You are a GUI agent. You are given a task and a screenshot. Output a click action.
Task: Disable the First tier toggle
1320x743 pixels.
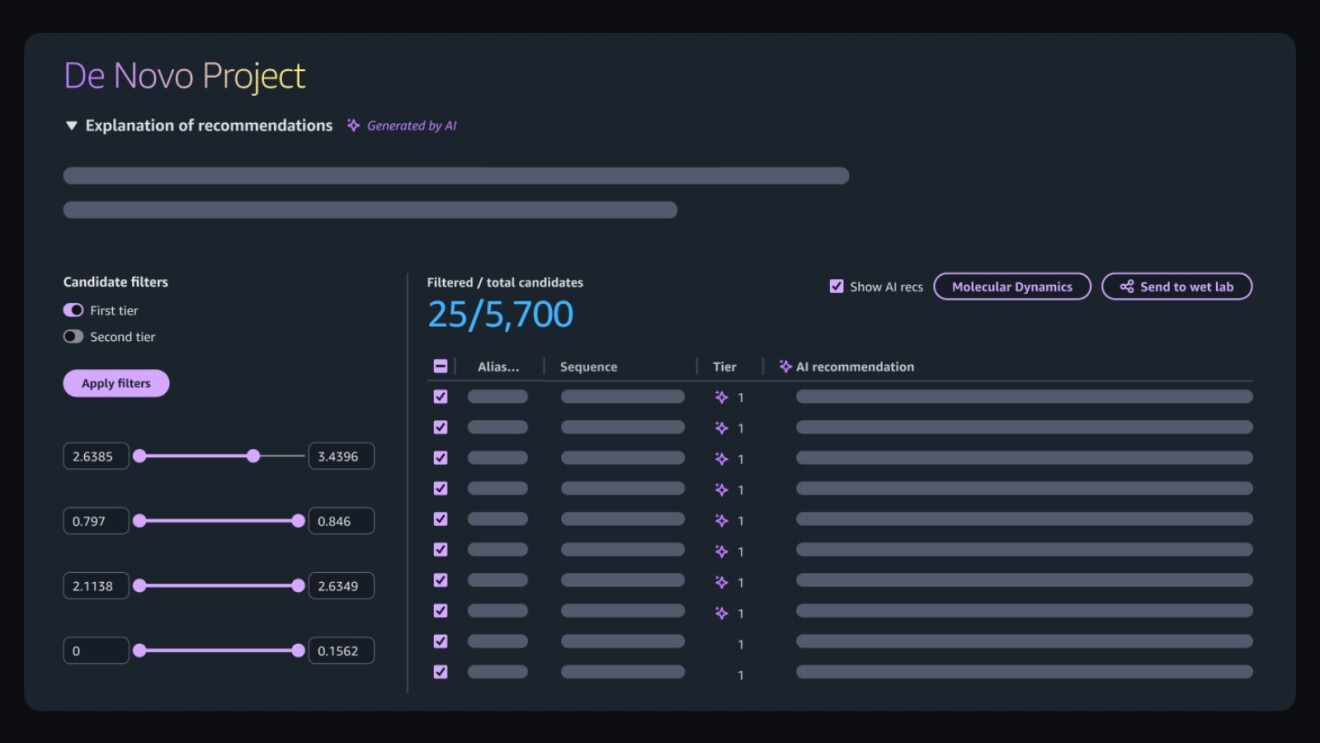pos(73,311)
